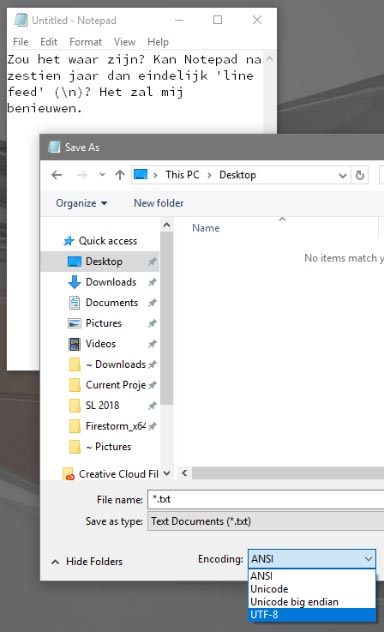Image resolution: width=384 pixels, height=632 pixels.
Task: Open Notepad Help menu
Action: [x=158, y=42]
